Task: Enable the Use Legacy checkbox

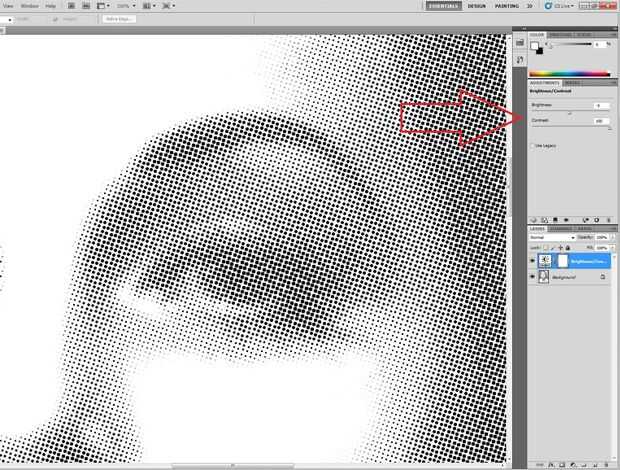Action: (532, 146)
